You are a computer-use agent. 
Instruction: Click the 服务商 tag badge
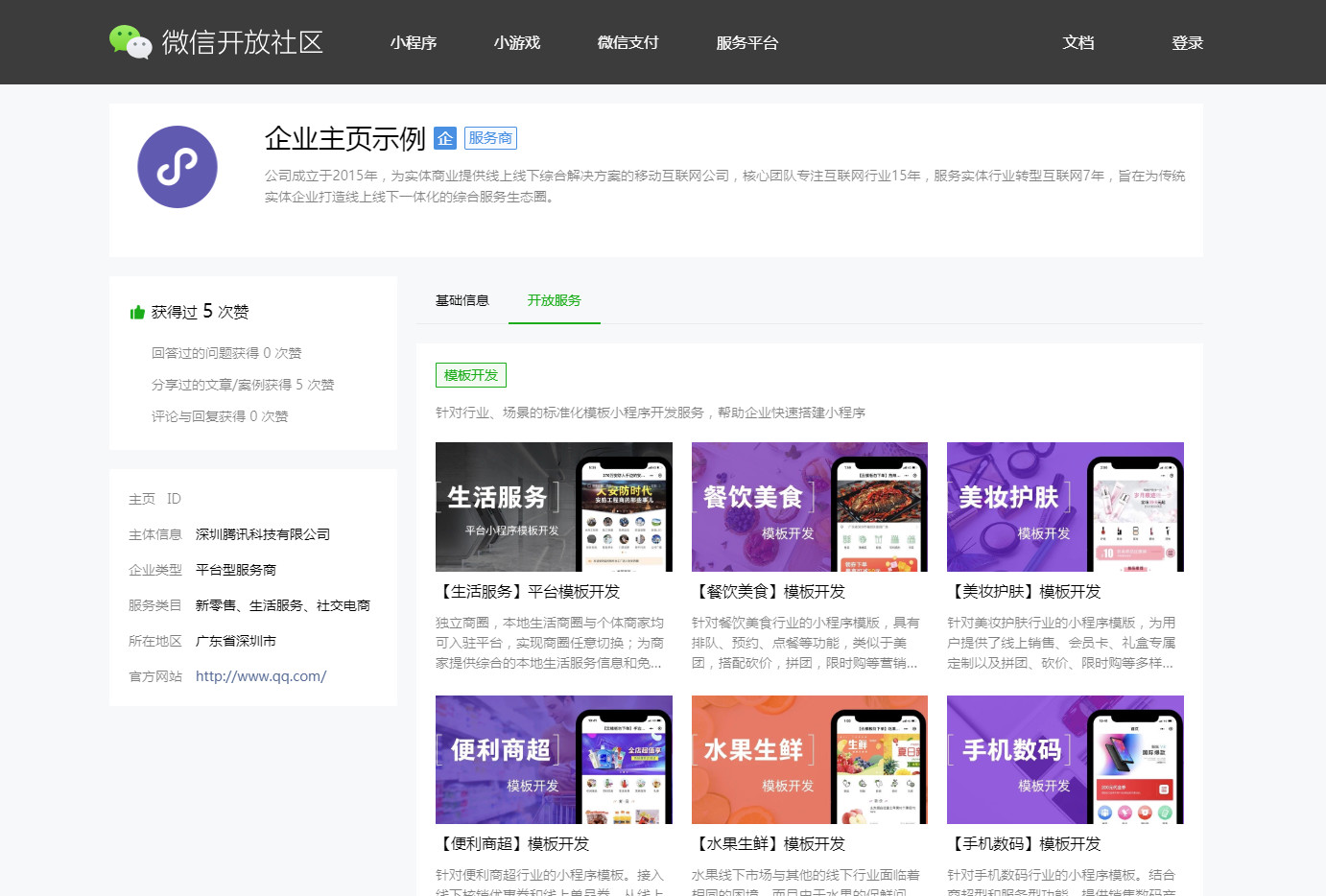coord(490,138)
